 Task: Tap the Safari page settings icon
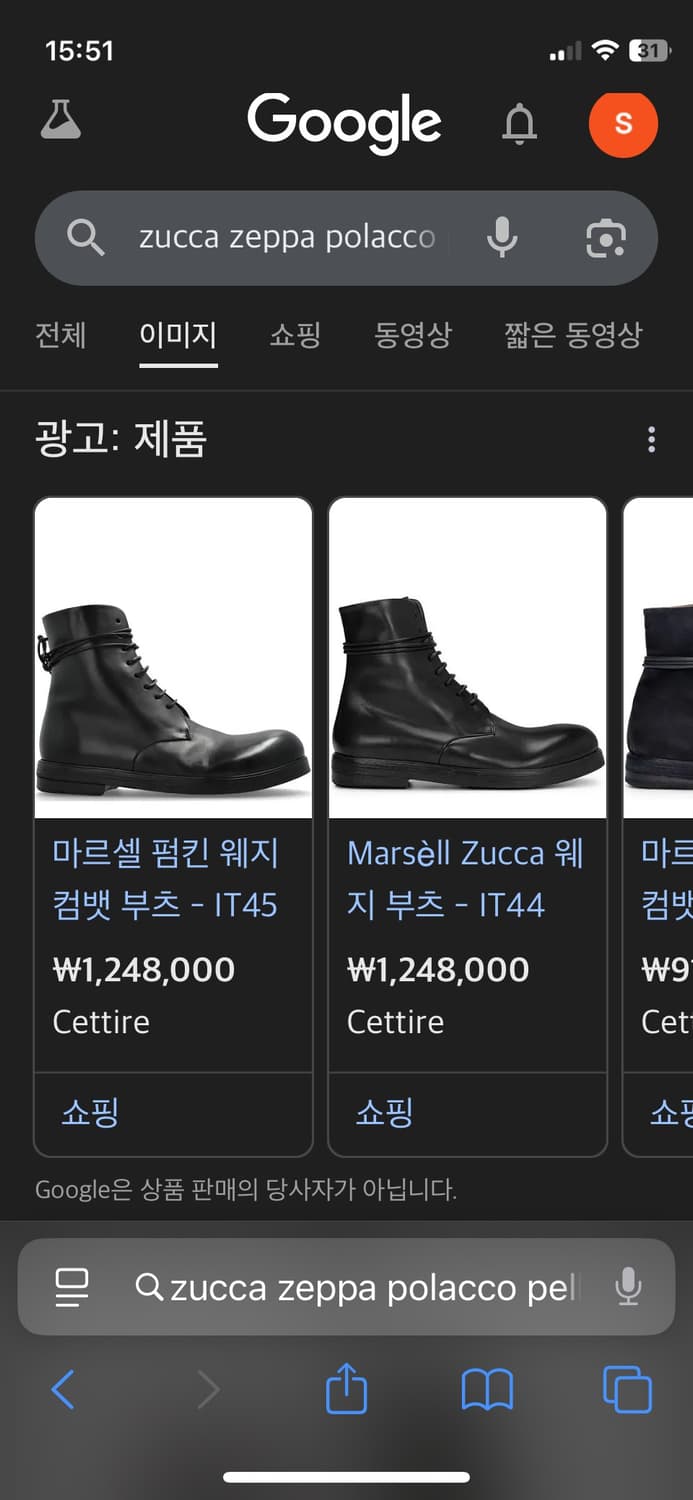point(69,1286)
